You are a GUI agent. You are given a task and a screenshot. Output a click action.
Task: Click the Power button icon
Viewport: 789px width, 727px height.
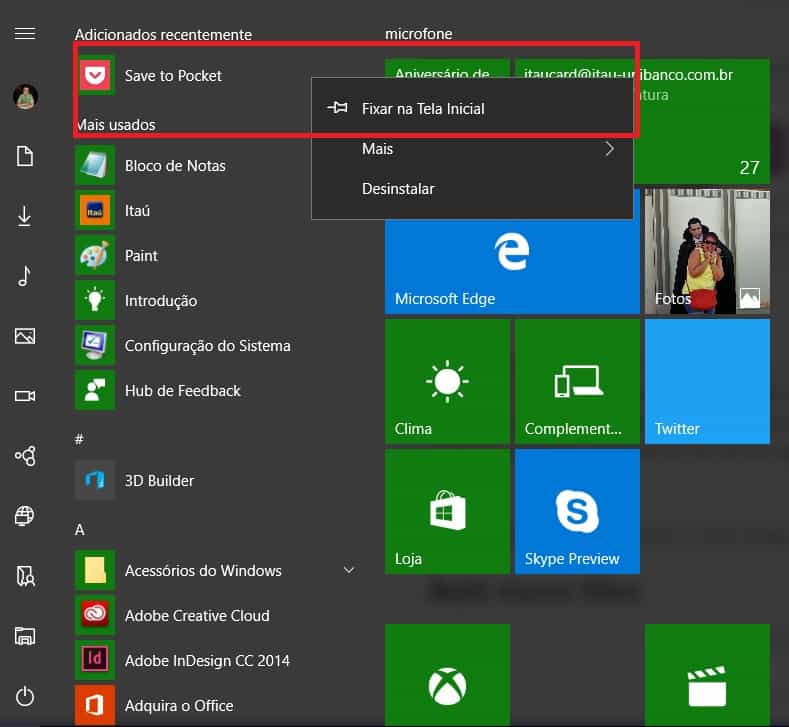[25, 696]
